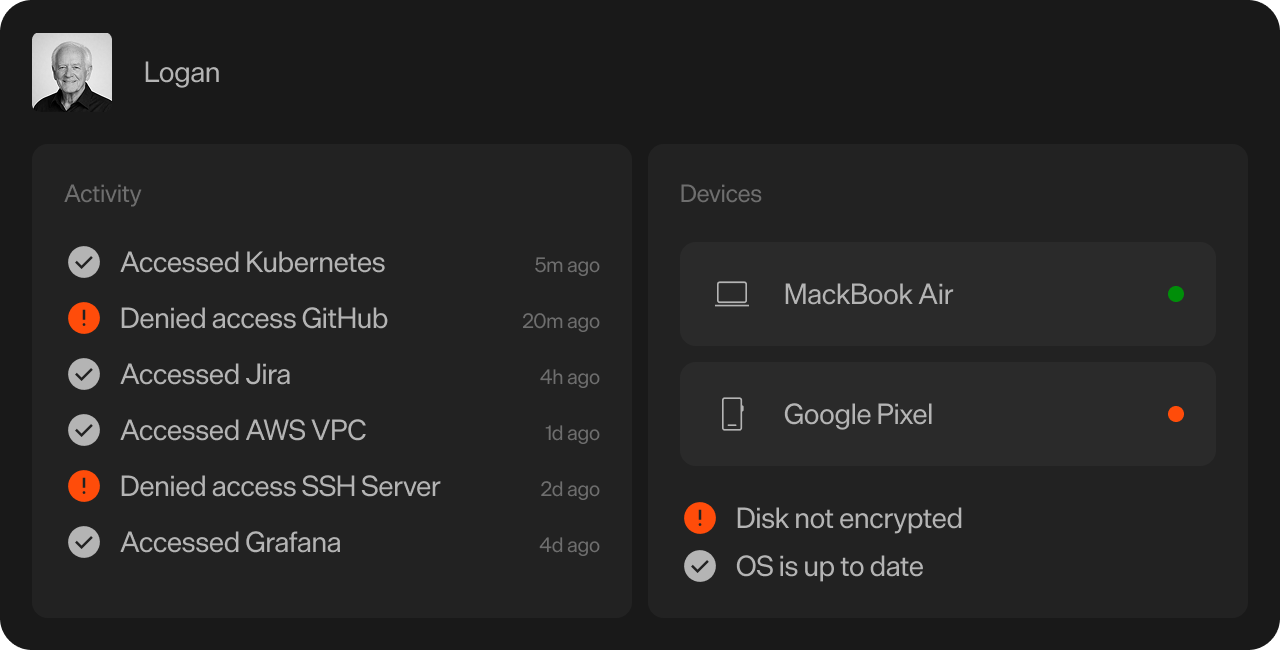
Task: Select the checkmark icon next to Accessed Grafana
Action: 84,543
